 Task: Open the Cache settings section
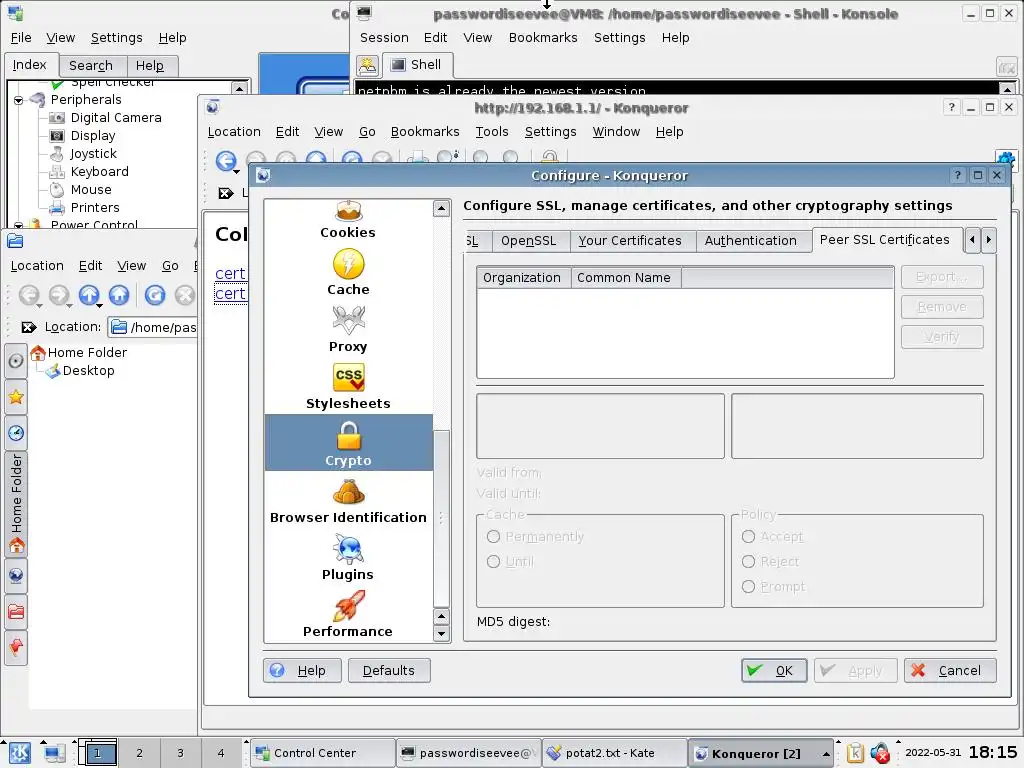pyautogui.click(x=348, y=273)
